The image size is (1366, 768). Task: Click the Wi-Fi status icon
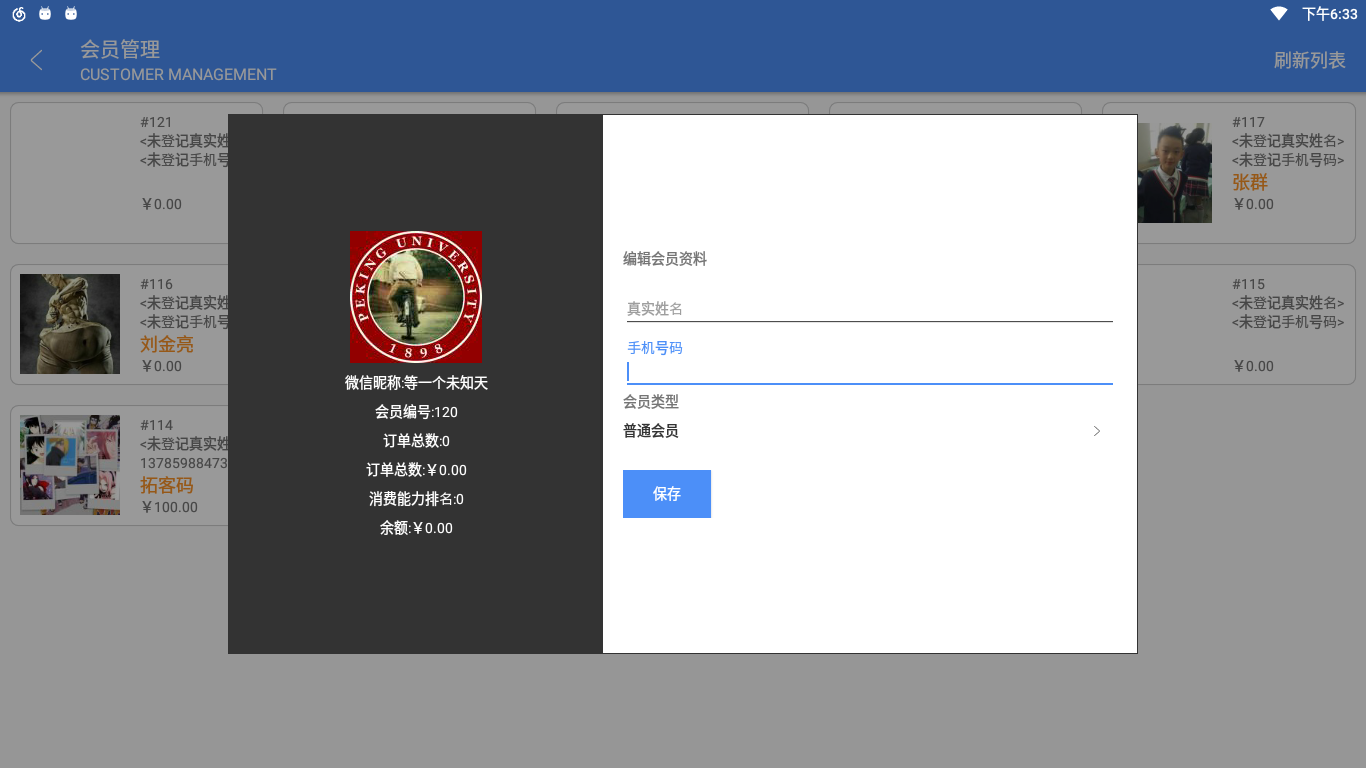(1279, 14)
